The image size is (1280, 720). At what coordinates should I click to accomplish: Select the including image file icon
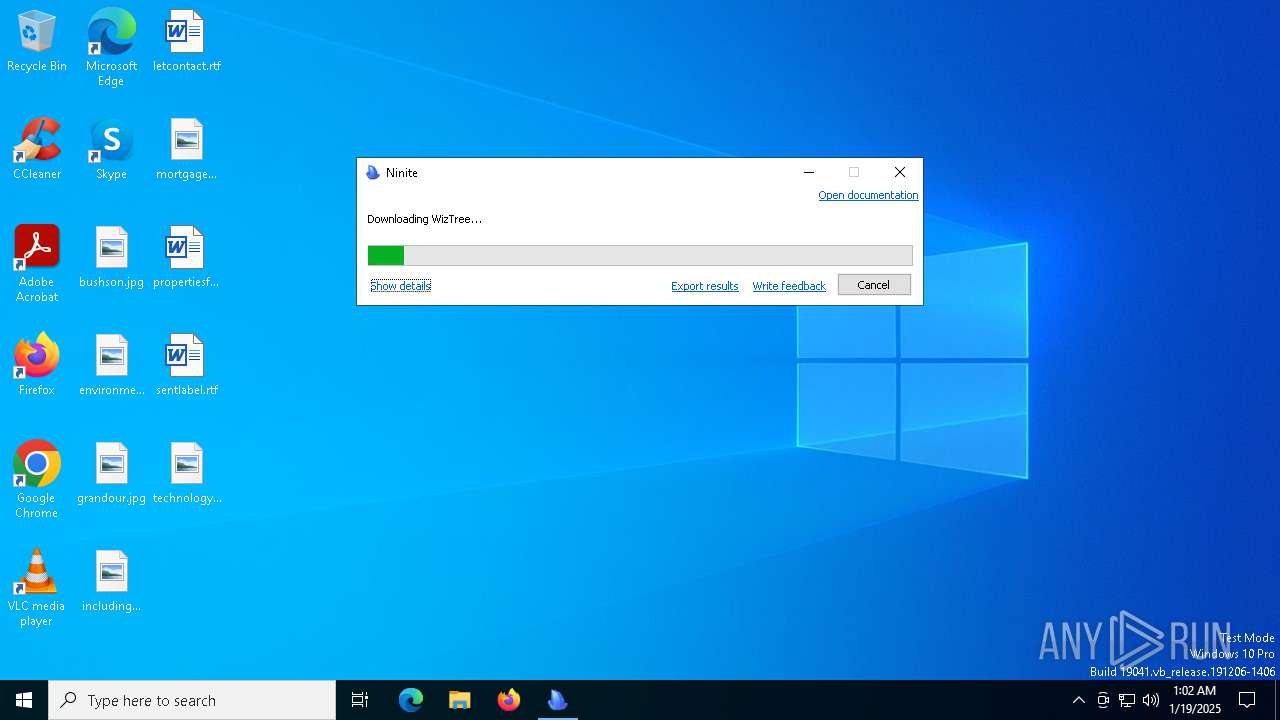tap(111, 582)
